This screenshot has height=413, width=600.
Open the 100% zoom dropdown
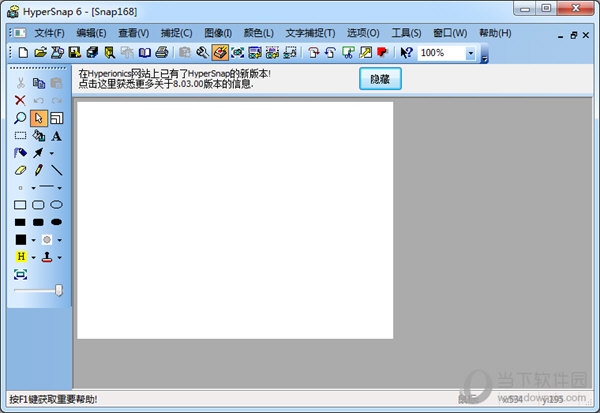pyautogui.click(x=471, y=53)
